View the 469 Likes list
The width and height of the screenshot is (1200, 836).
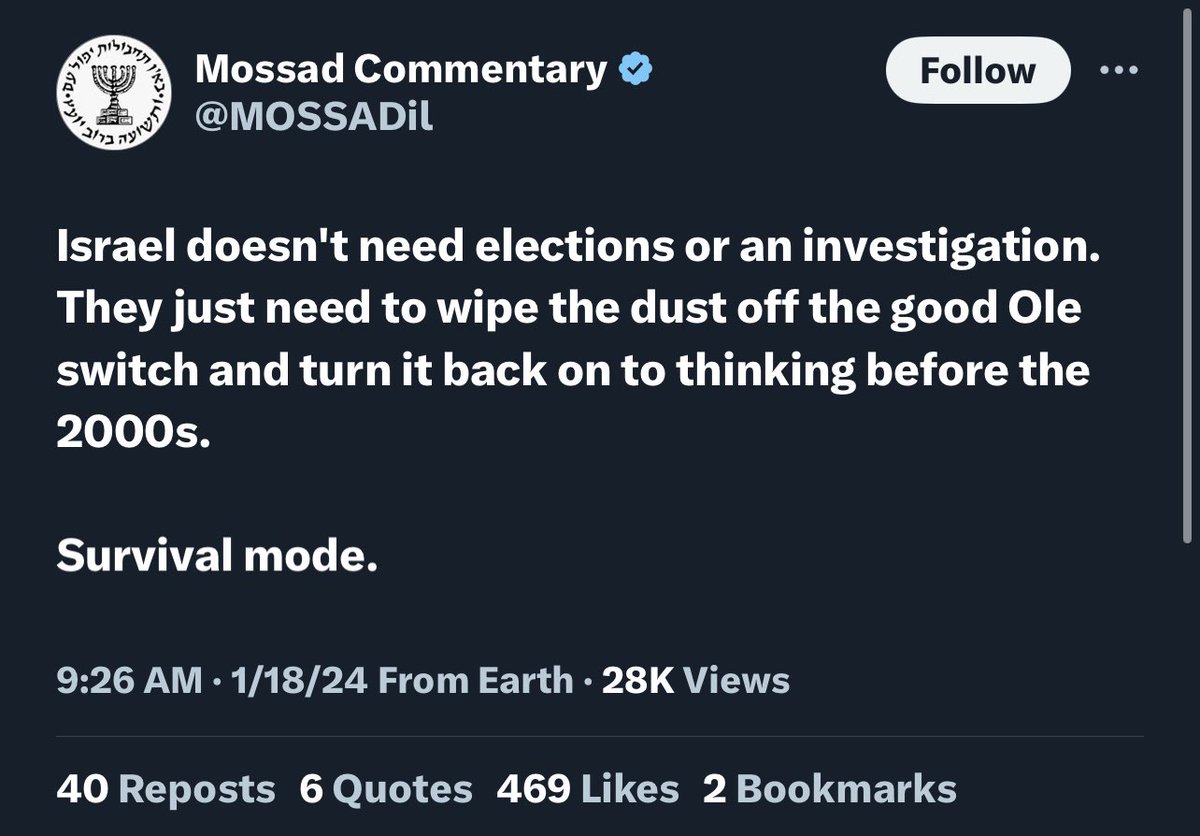click(x=588, y=789)
